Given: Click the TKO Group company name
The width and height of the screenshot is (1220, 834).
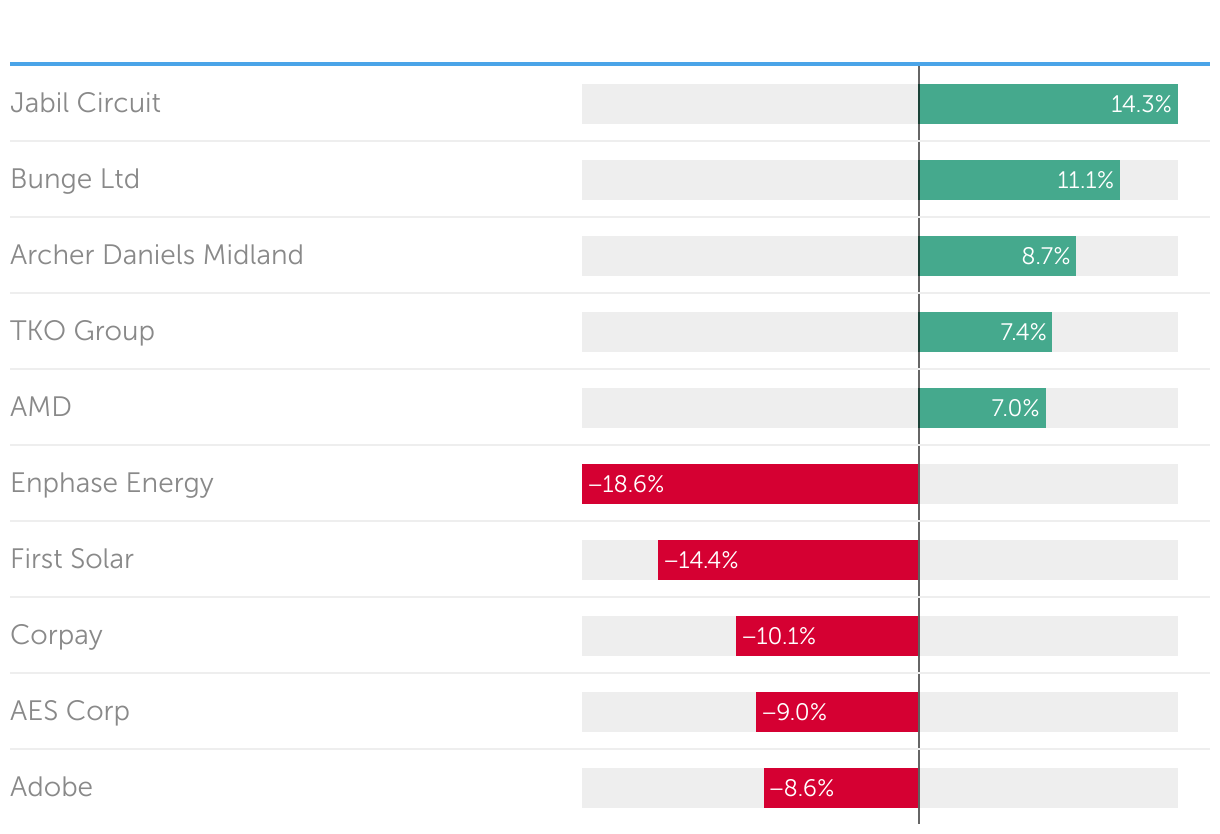Looking at the screenshot, I should click(83, 331).
